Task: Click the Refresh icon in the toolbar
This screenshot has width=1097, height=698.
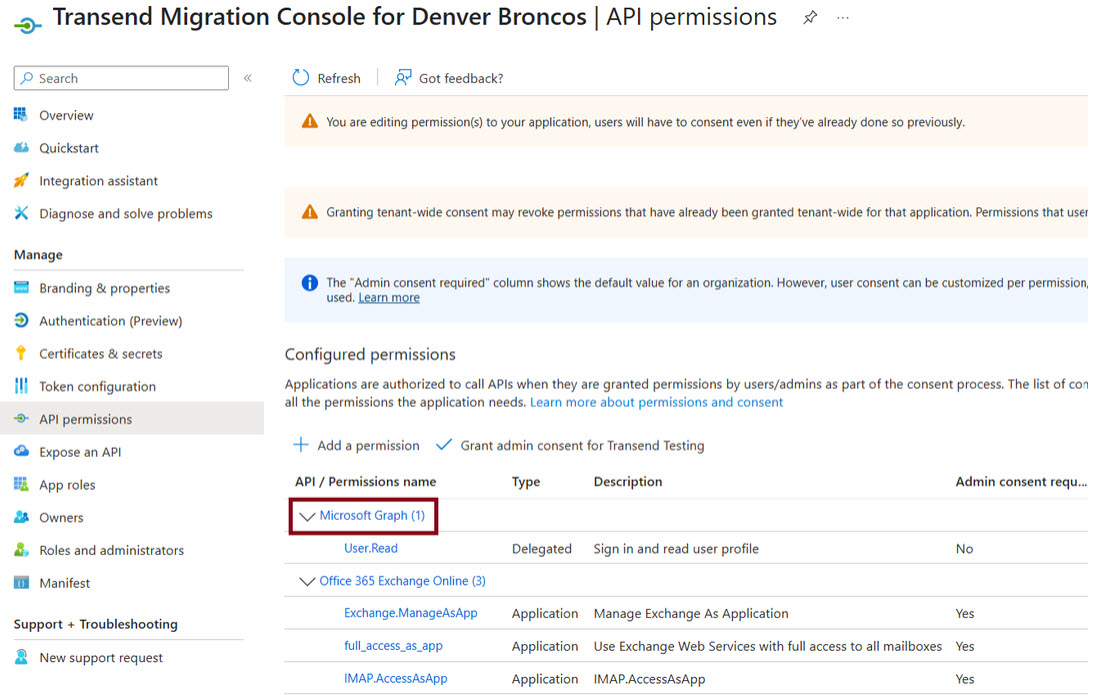Action: pos(301,78)
